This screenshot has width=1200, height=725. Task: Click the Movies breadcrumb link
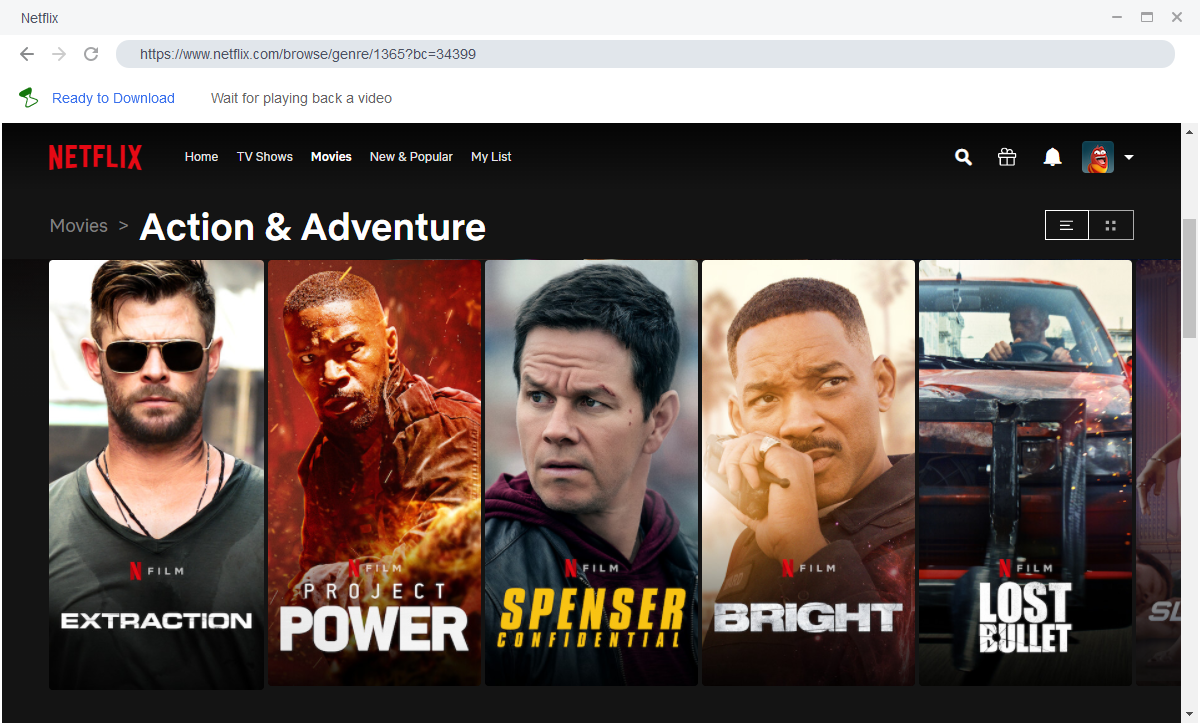(x=79, y=226)
